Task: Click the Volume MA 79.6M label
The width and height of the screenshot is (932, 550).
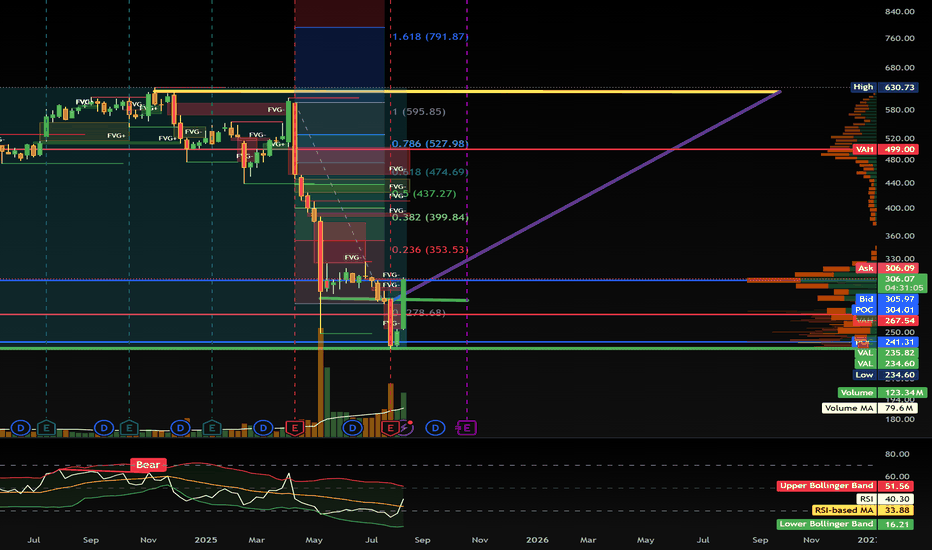Action: coord(870,408)
